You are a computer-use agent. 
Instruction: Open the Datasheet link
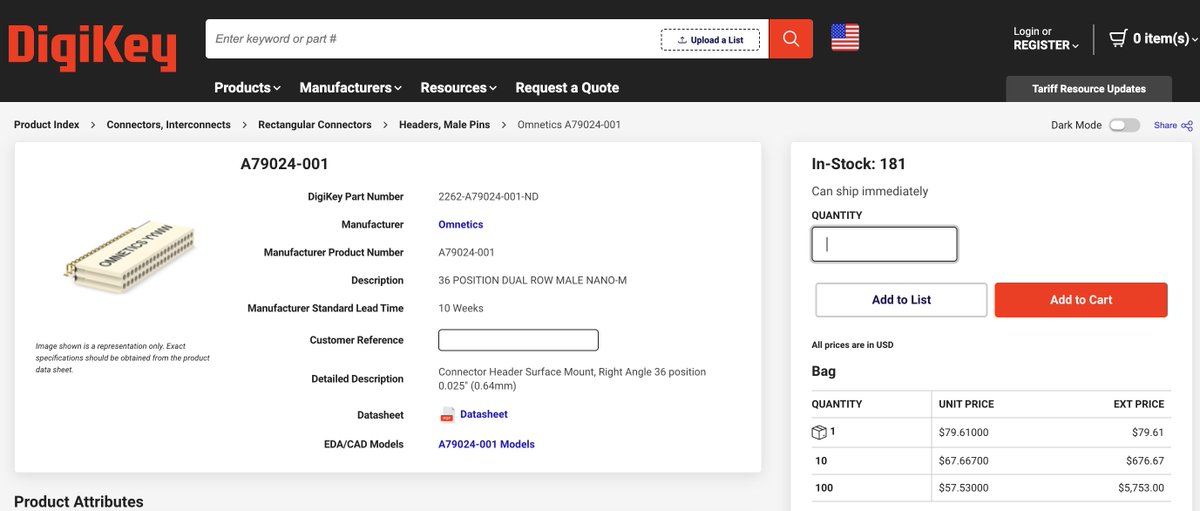tap(484, 414)
